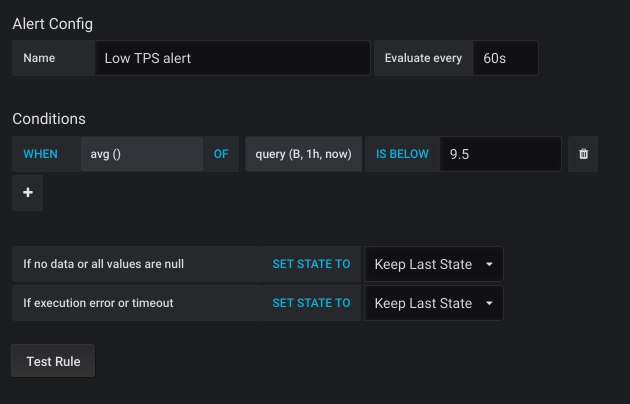Click the OF label in the condition

221,154
